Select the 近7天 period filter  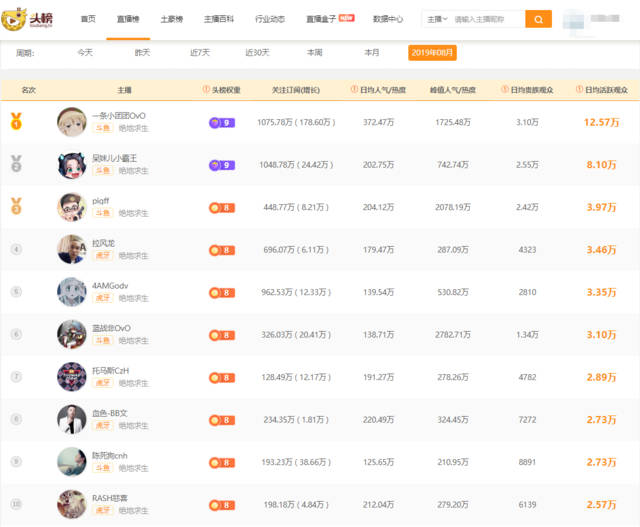[x=200, y=52]
